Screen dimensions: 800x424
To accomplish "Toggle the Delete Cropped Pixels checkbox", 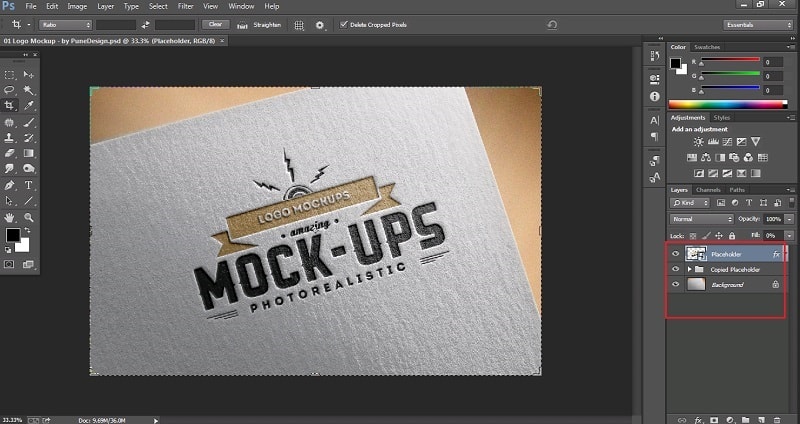I will pos(345,24).
